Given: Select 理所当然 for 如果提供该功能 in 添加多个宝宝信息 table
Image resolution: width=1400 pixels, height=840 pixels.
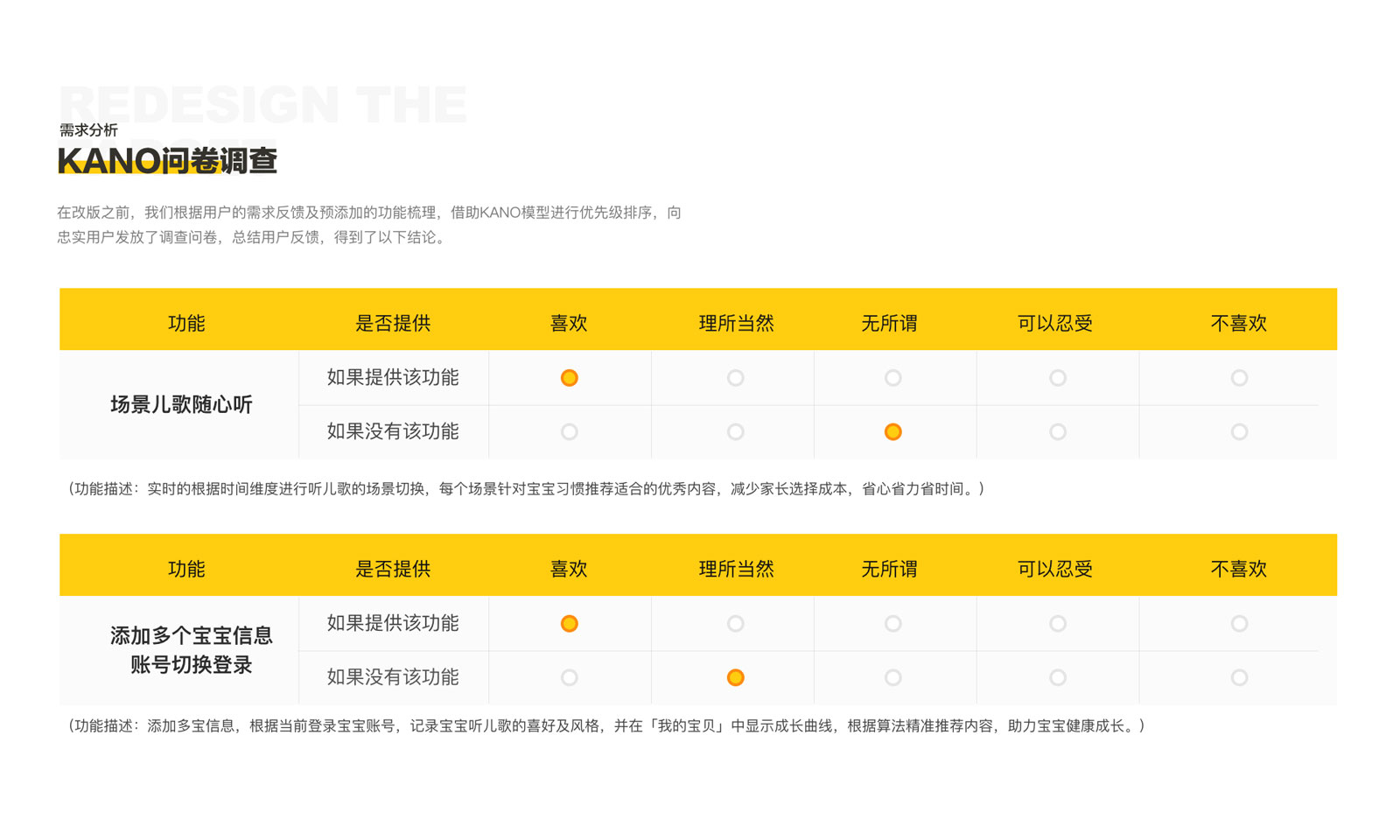Looking at the screenshot, I should coord(735,624).
